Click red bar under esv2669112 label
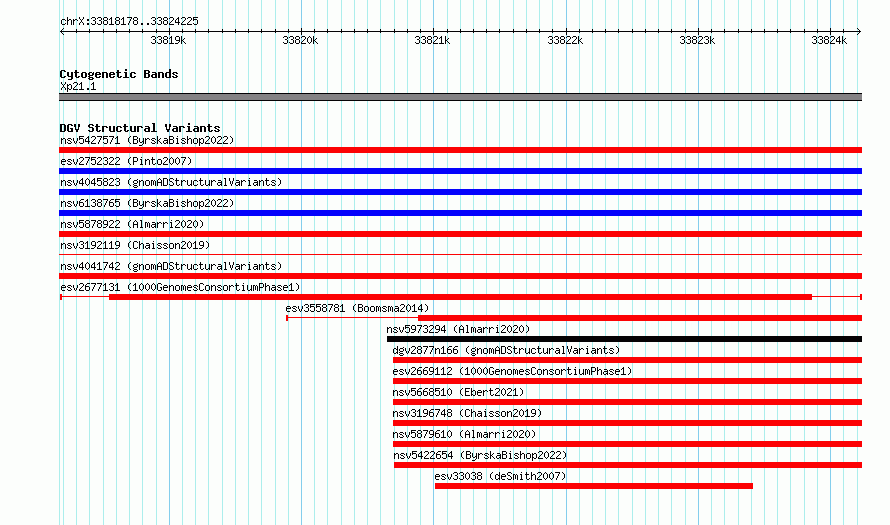 point(627,381)
